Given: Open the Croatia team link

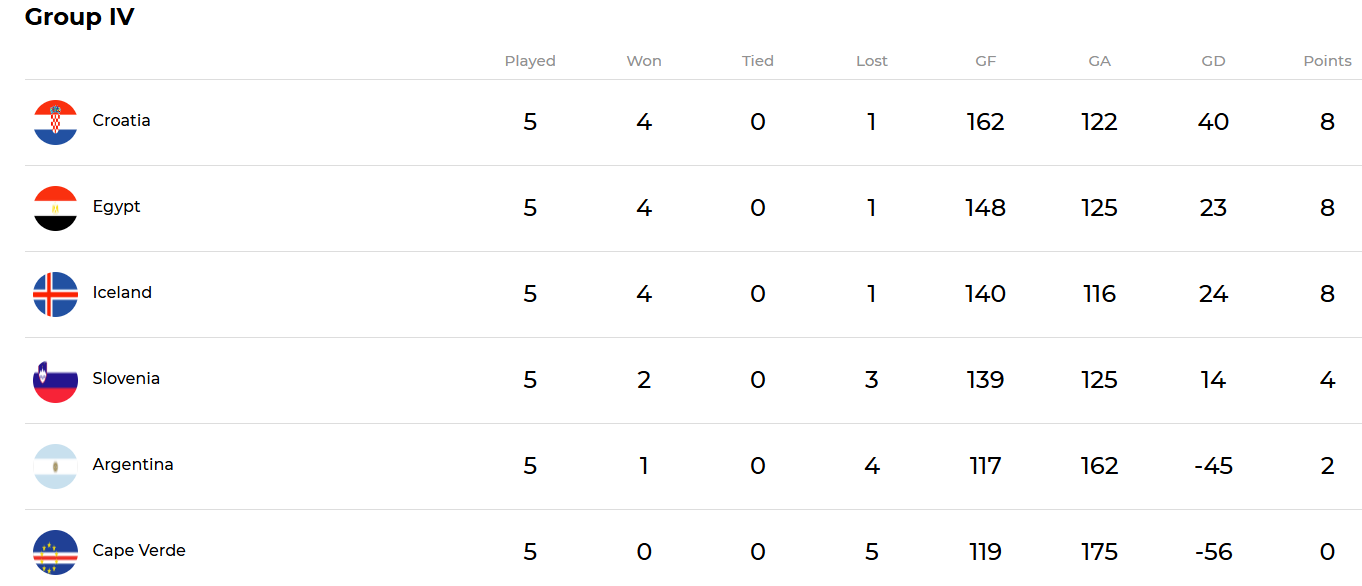Looking at the screenshot, I should [x=121, y=121].
